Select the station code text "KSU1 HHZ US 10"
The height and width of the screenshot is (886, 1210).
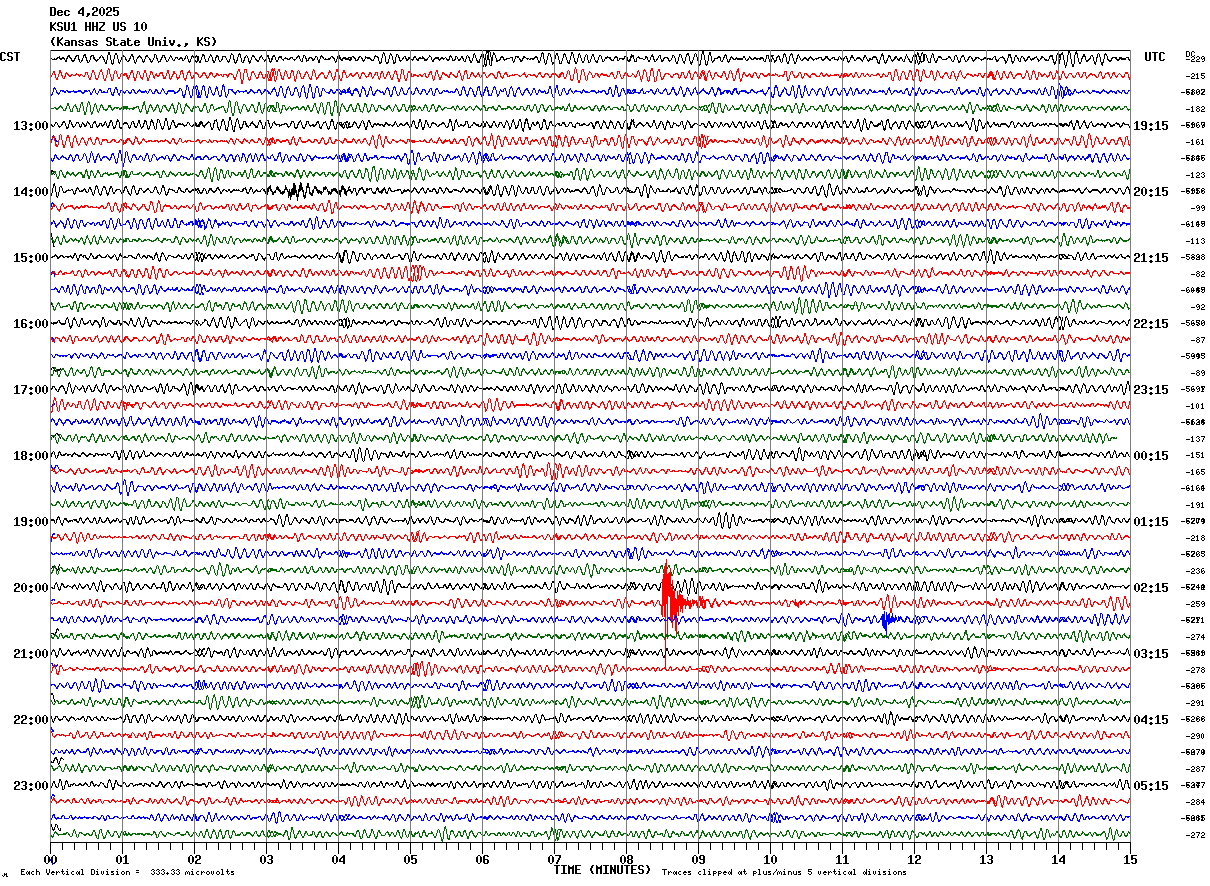pos(98,27)
